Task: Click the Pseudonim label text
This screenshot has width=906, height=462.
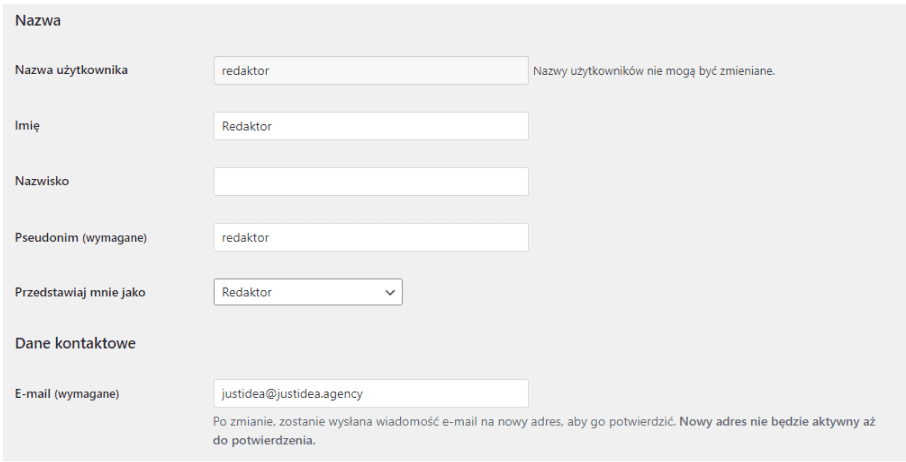Action: click(47, 237)
